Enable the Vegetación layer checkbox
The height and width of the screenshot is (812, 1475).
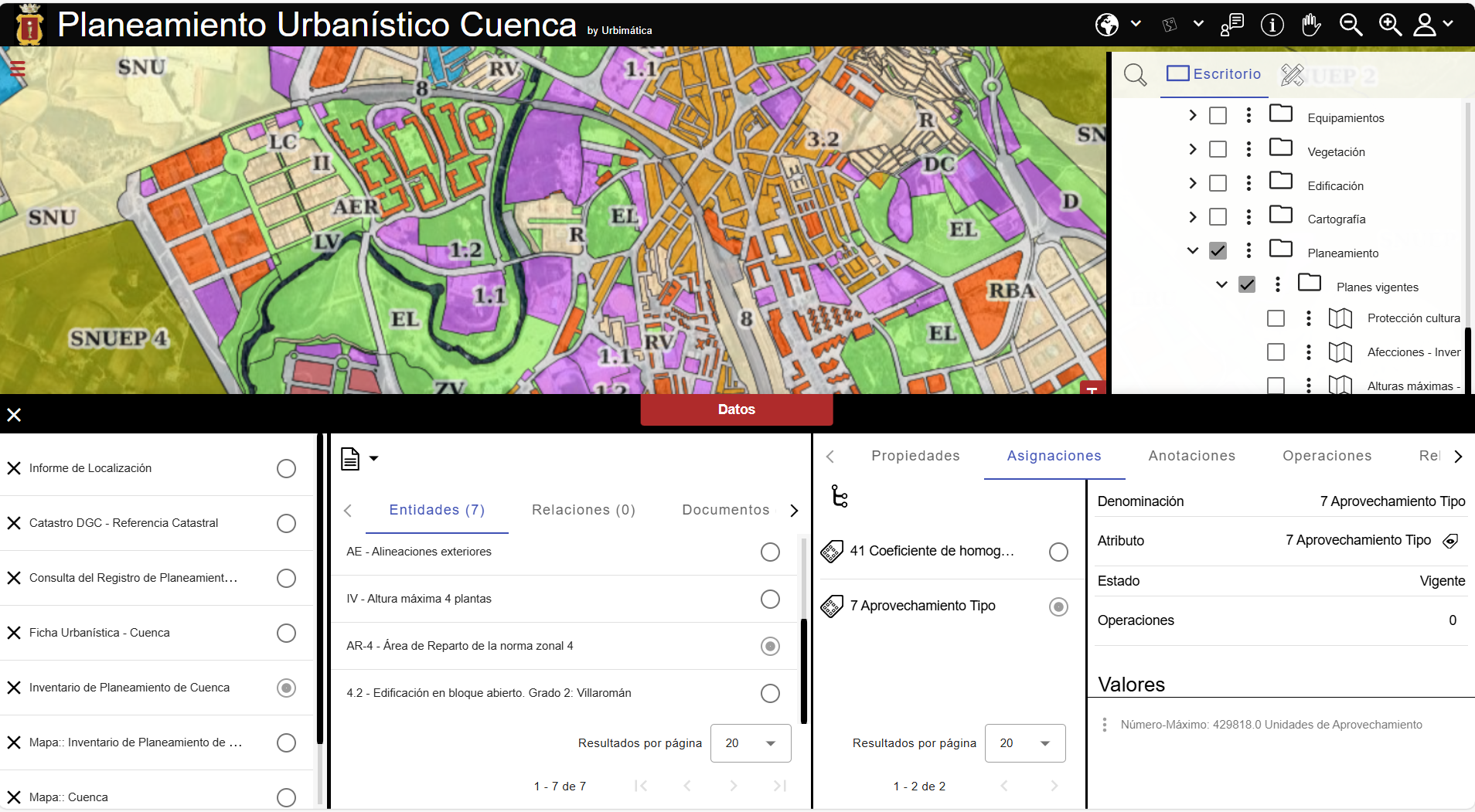pos(1218,149)
